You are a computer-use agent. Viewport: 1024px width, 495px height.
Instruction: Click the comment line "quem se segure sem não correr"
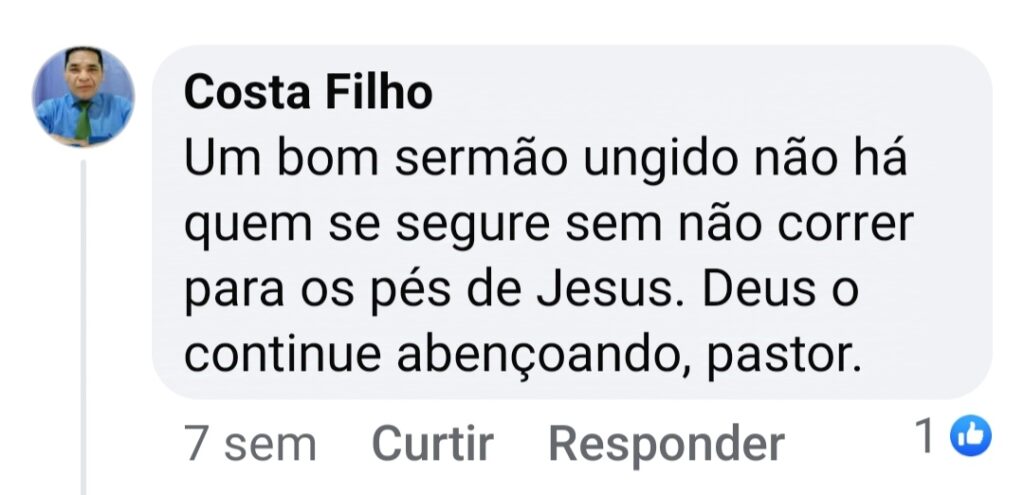[x=549, y=225]
